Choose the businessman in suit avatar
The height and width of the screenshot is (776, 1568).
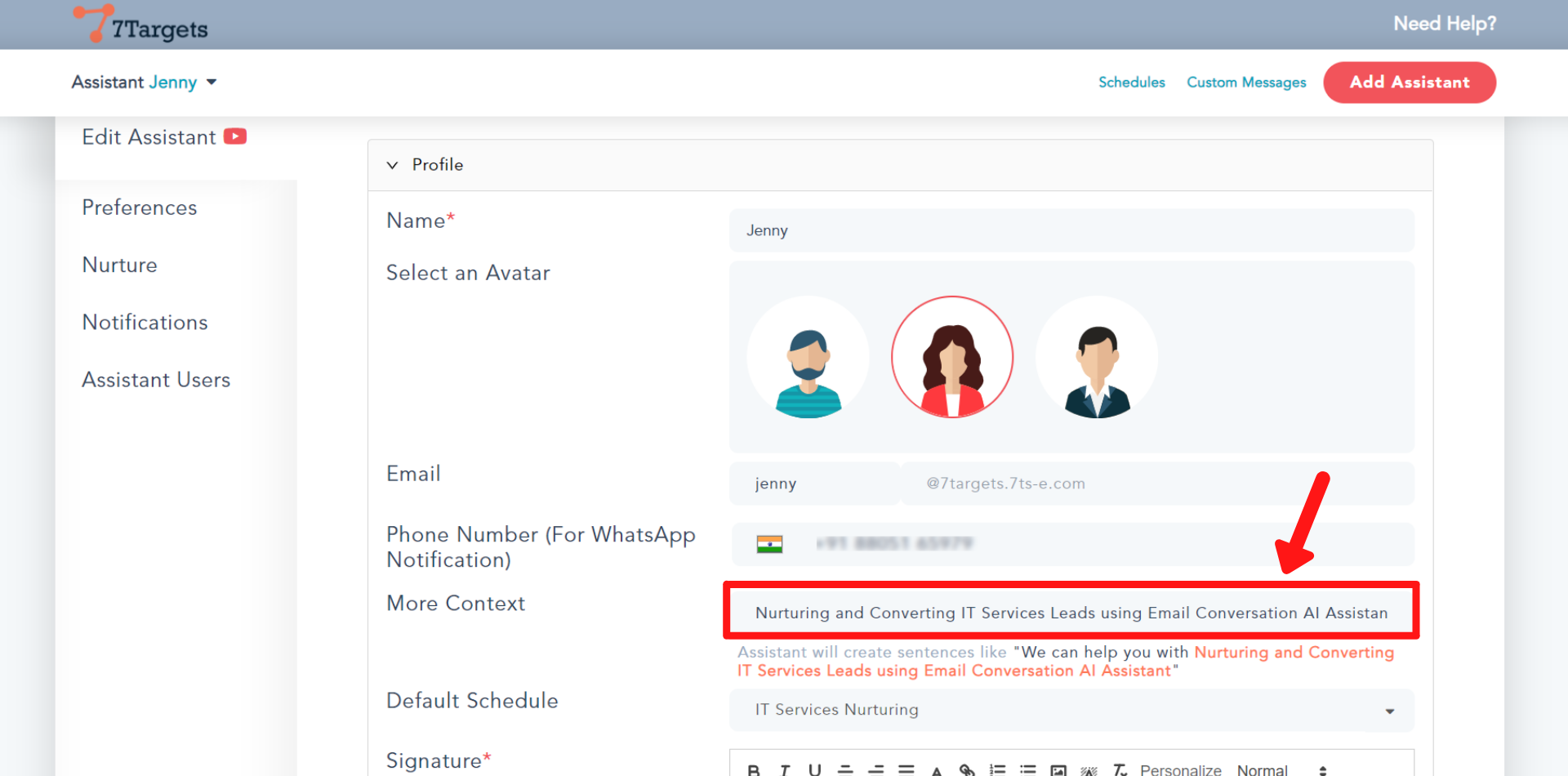point(1097,357)
